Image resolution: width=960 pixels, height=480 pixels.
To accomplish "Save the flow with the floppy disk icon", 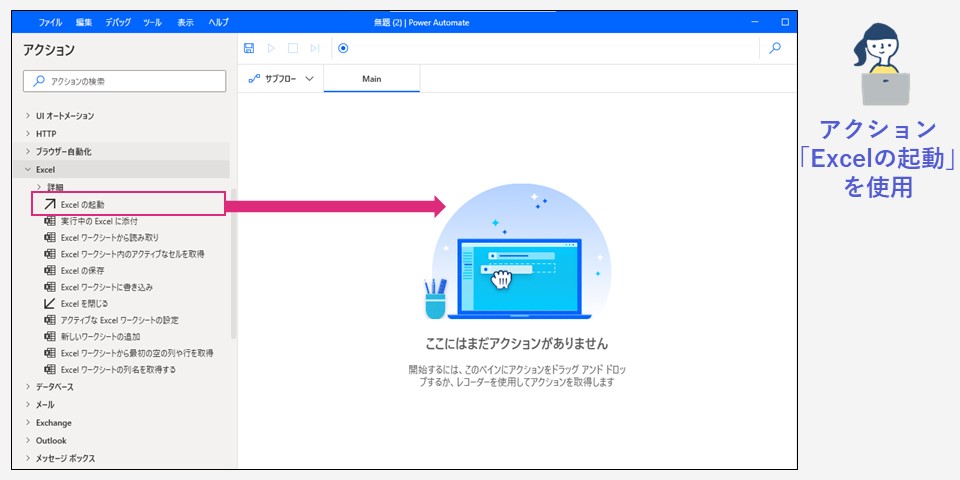I will point(249,48).
